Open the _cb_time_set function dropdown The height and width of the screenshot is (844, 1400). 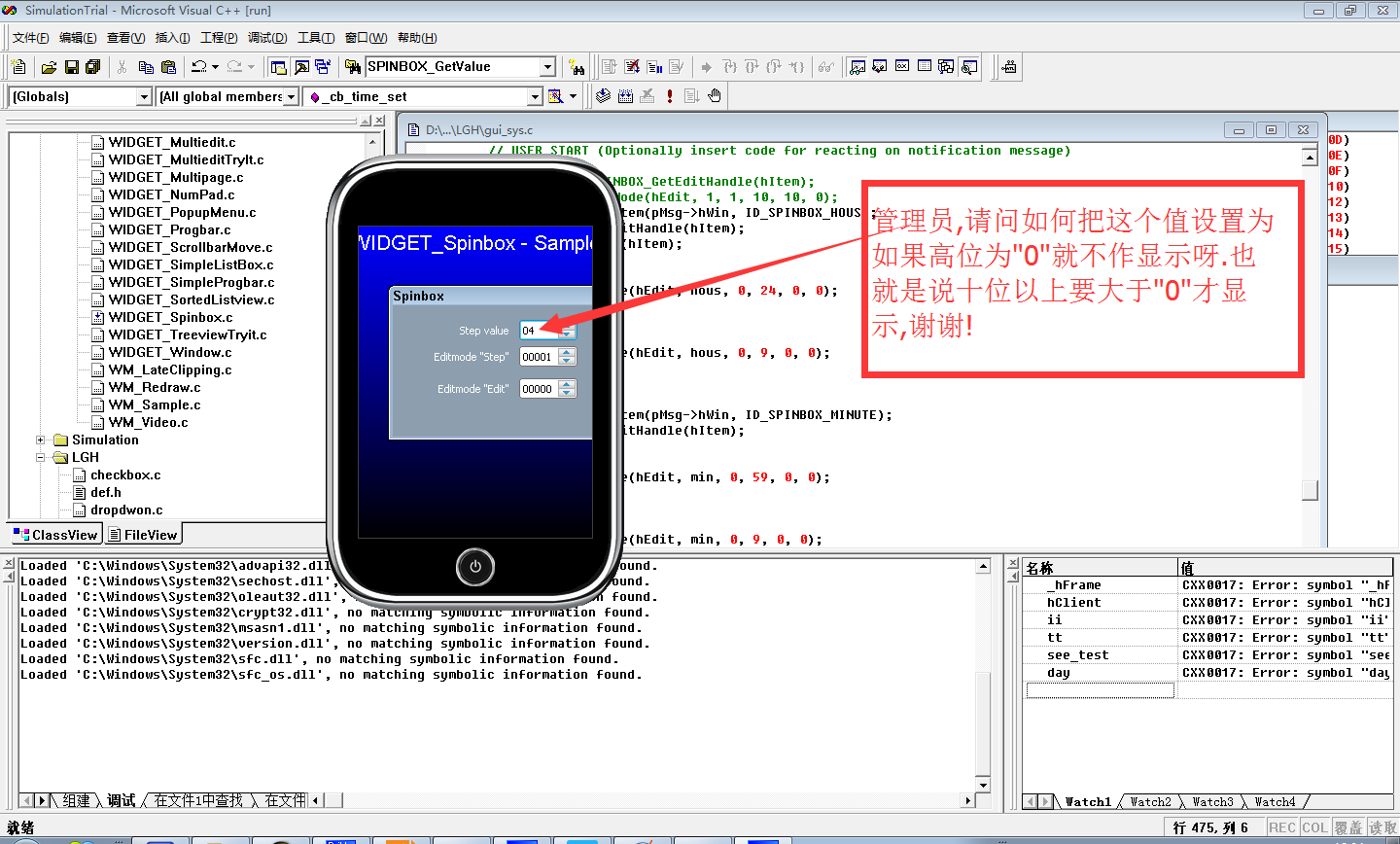(535, 96)
